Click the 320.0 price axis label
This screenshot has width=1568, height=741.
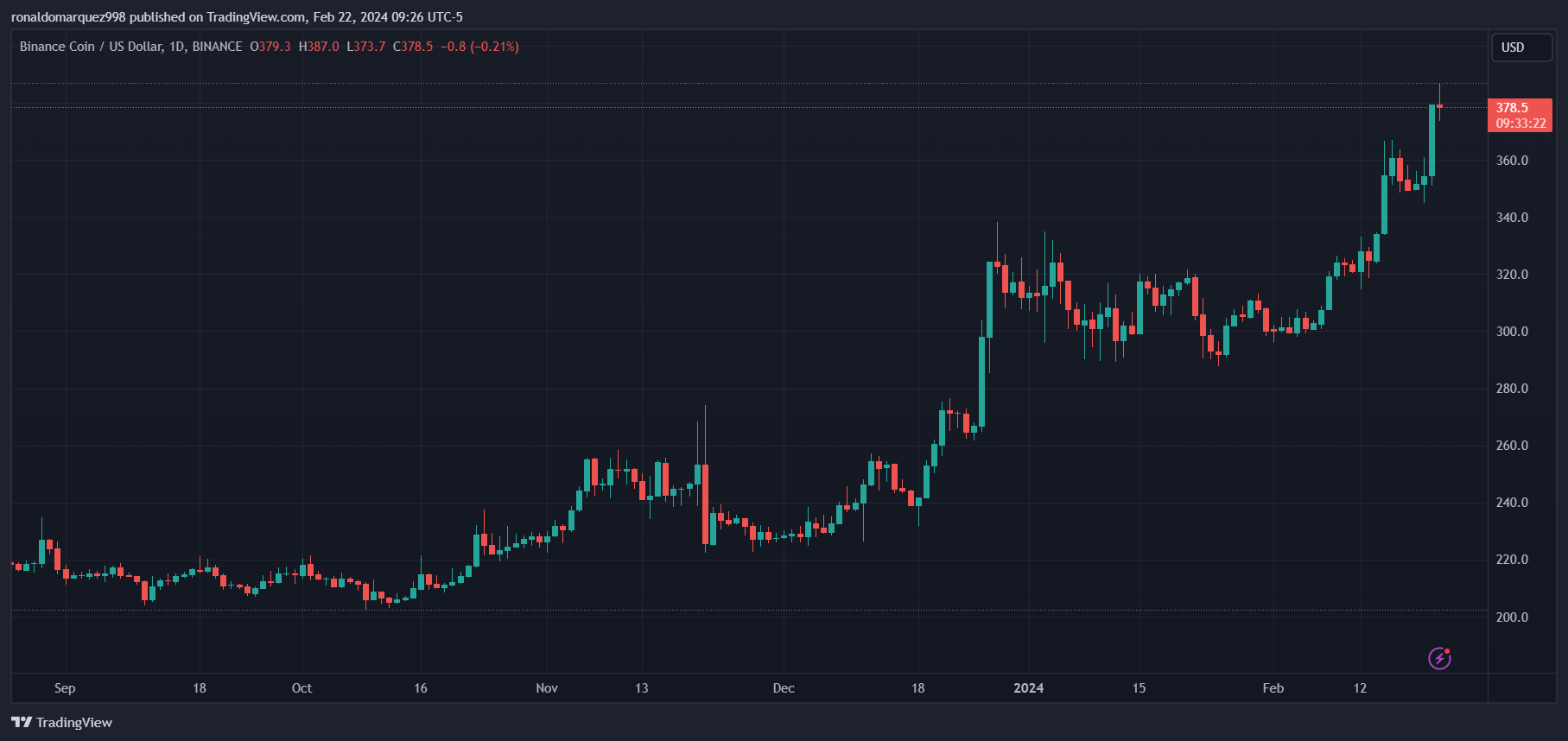click(x=1512, y=275)
